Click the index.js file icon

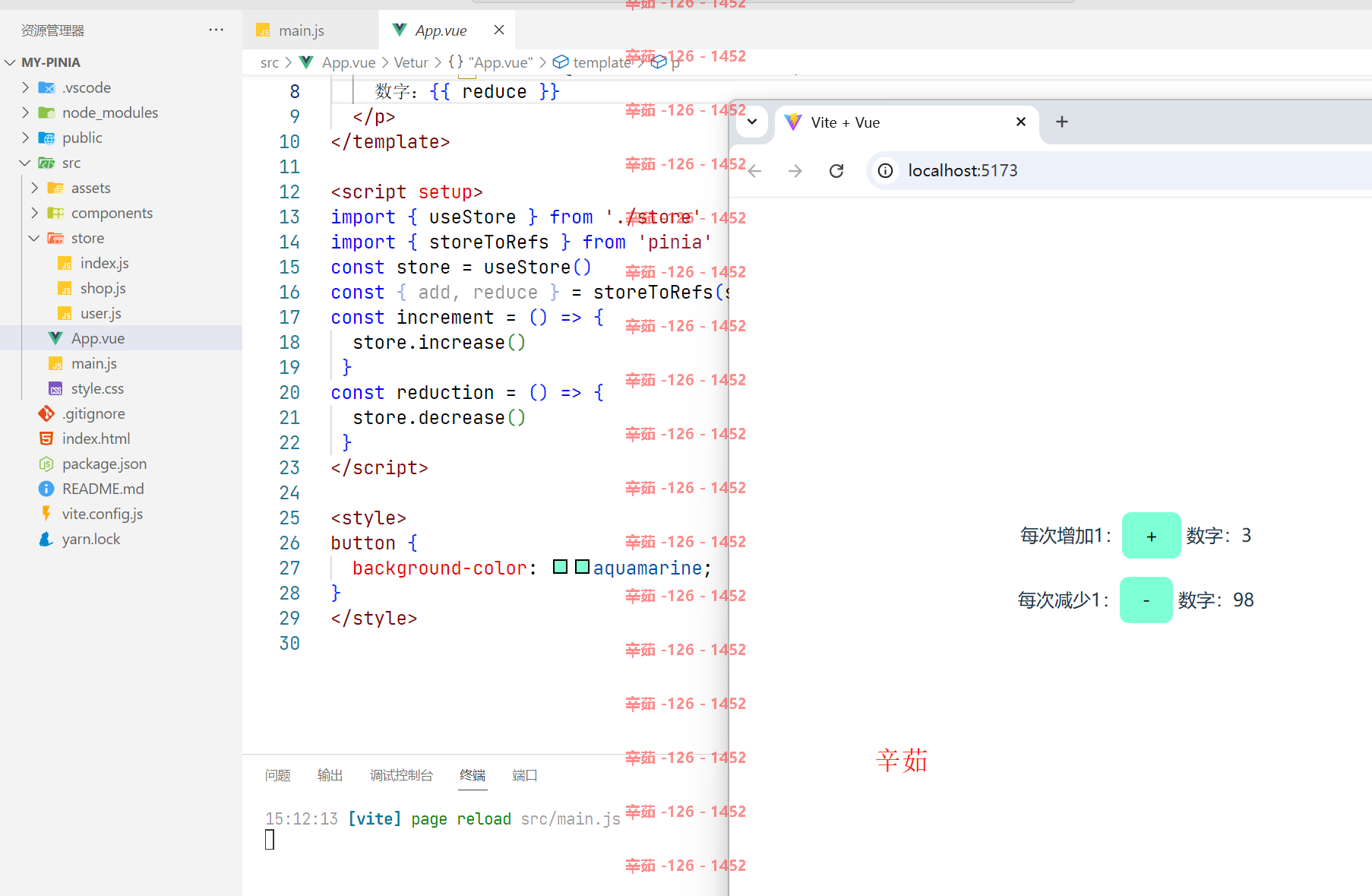pos(65,263)
